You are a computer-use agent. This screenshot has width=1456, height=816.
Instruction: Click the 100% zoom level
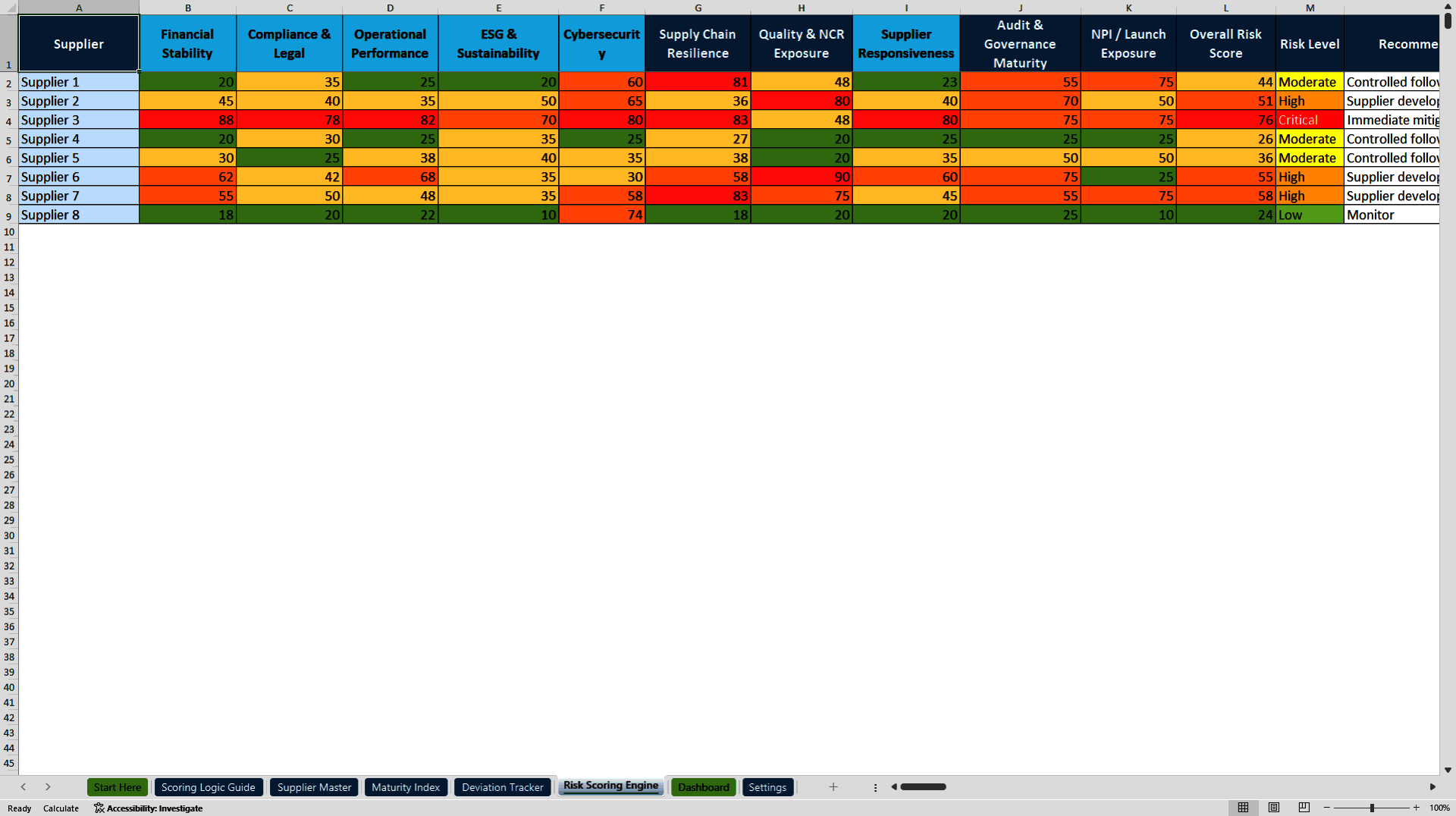click(1439, 808)
